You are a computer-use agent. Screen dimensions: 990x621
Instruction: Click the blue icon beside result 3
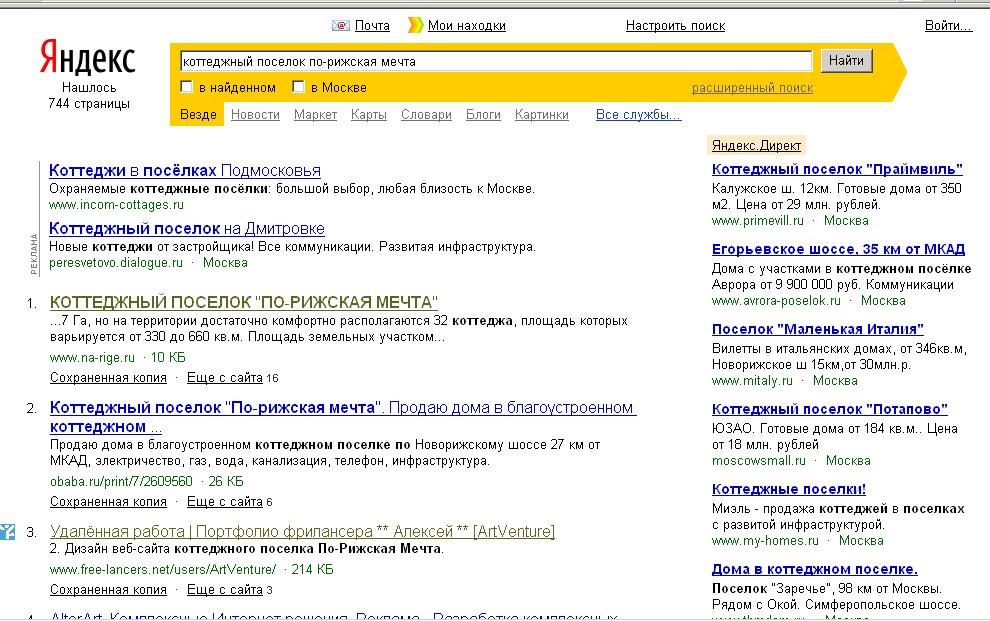pyautogui.click(x=7, y=531)
